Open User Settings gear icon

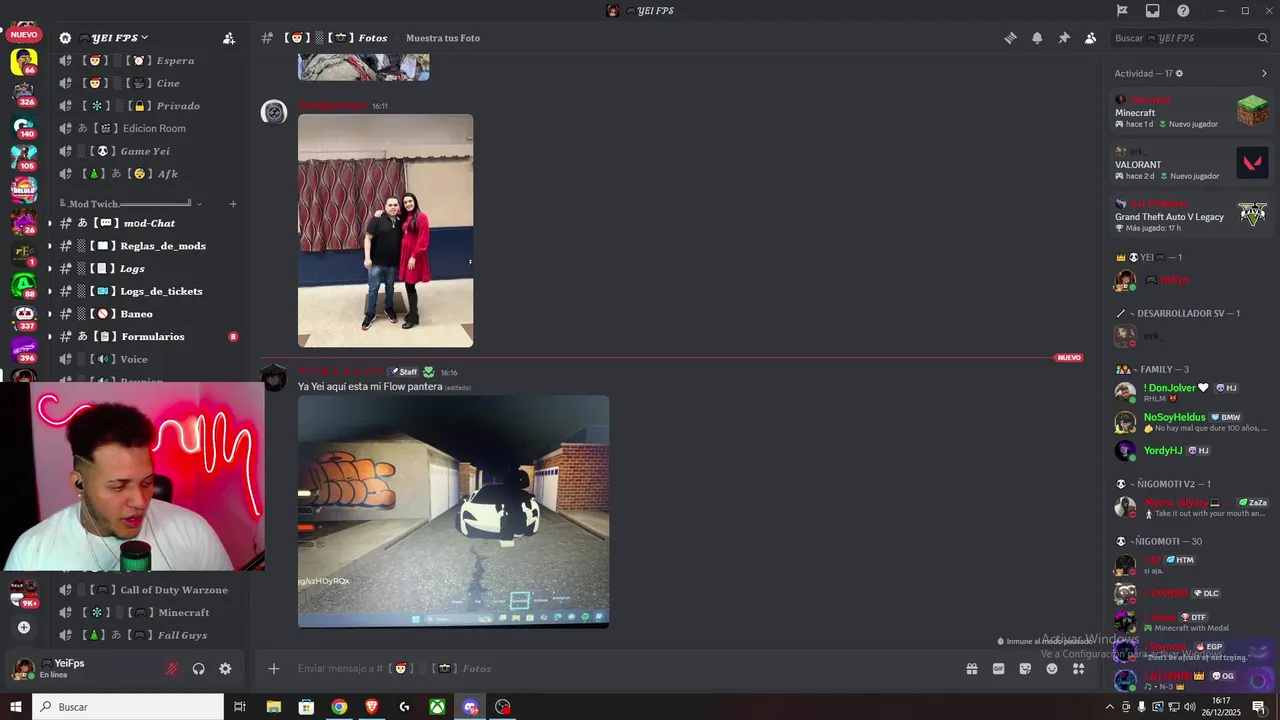coord(225,669)
